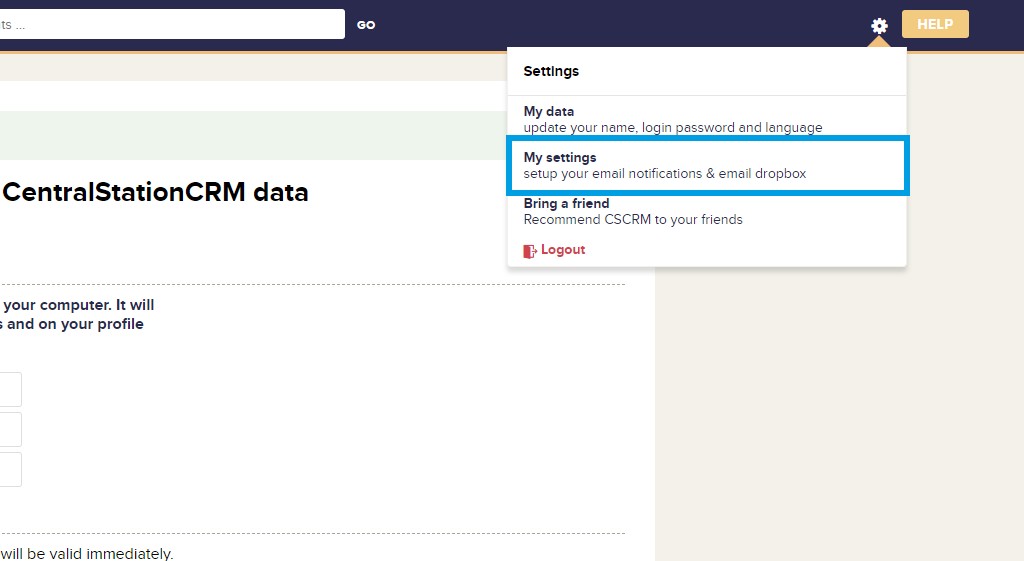Open My data menu entry
1024x561 pixels.
point(549,112)
